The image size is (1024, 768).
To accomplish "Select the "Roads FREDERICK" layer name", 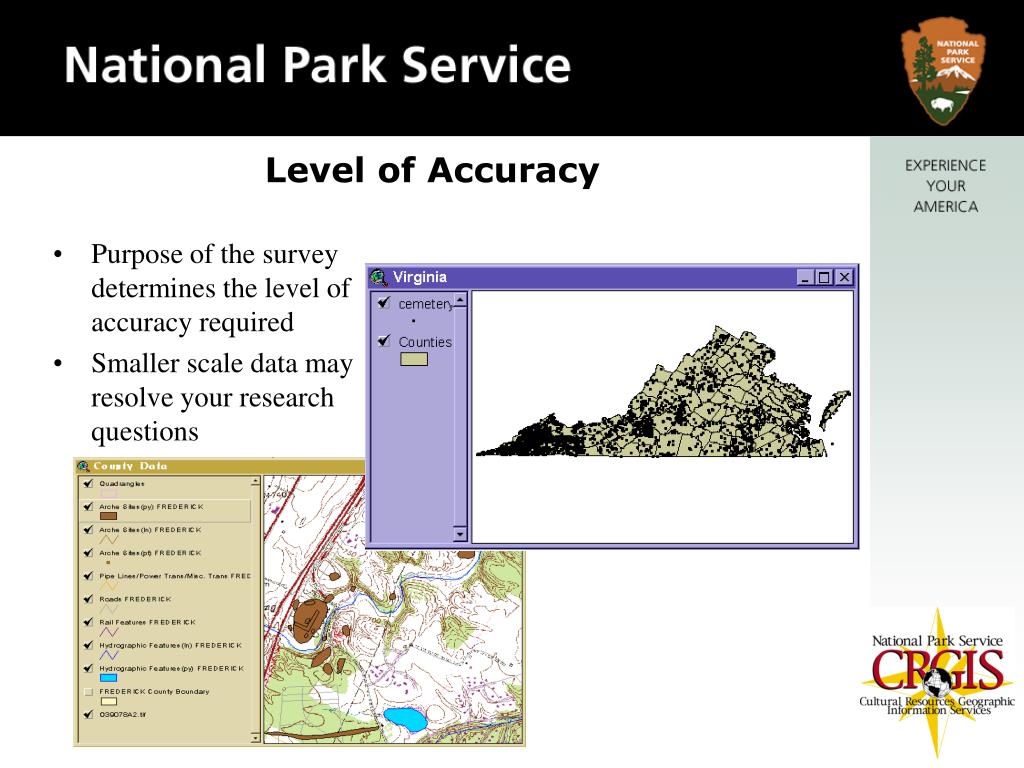I will pos(135,599).
